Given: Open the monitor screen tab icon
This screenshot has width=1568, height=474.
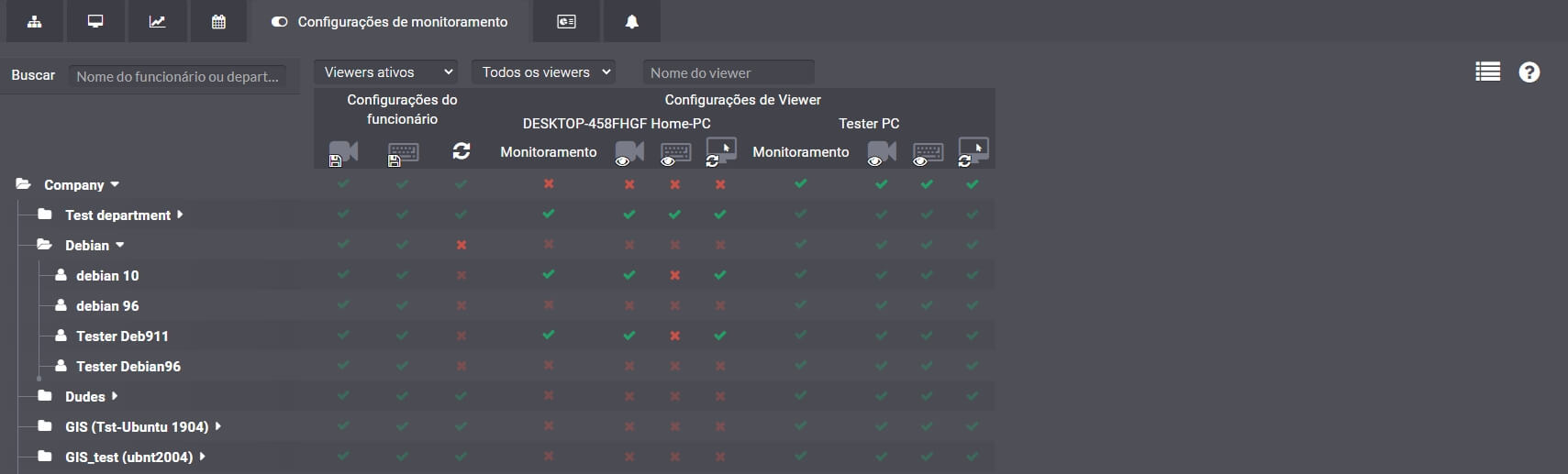Looking at the screenshot, I should coord(95,21).
